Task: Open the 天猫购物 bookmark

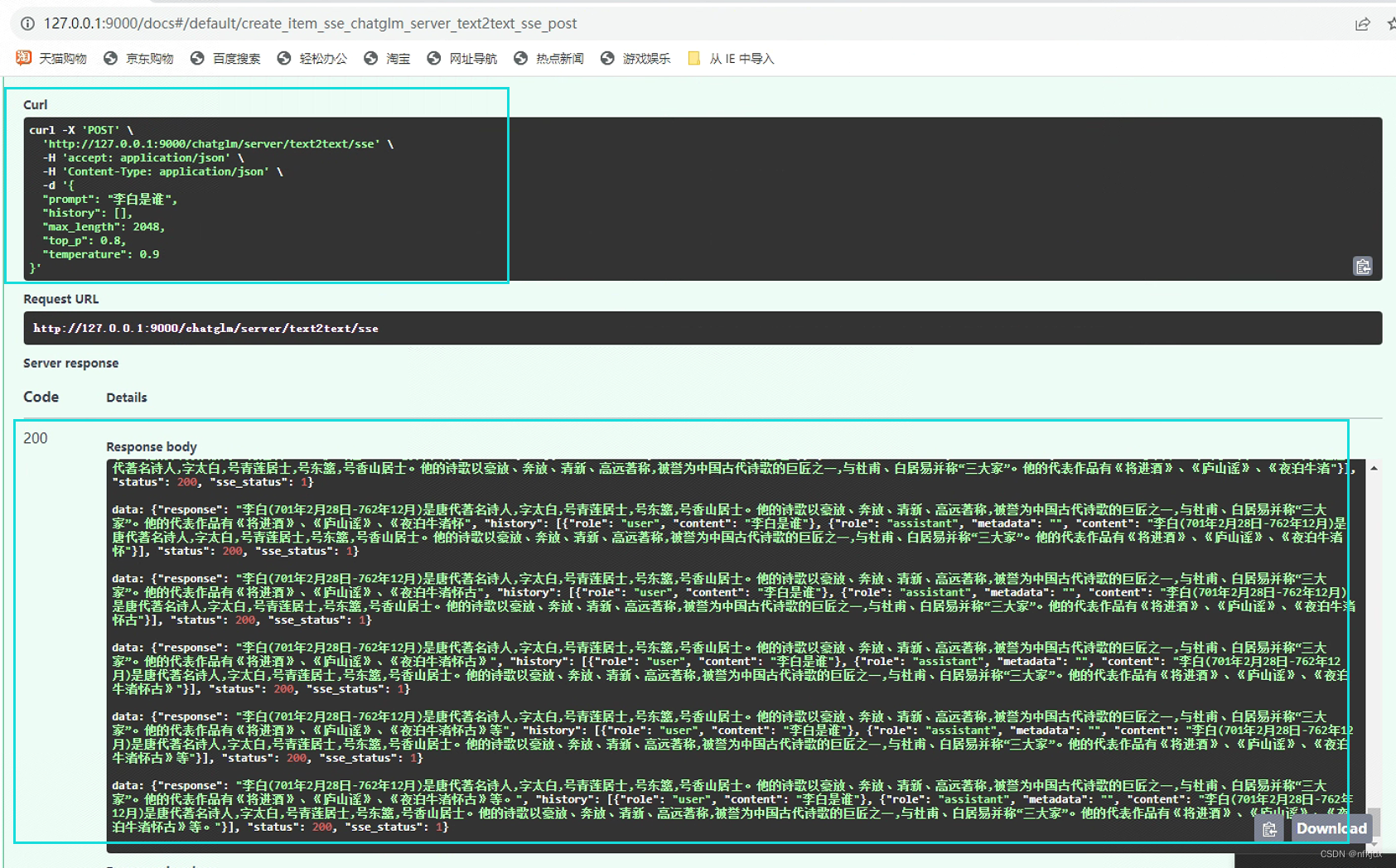Action: (51, 58)
